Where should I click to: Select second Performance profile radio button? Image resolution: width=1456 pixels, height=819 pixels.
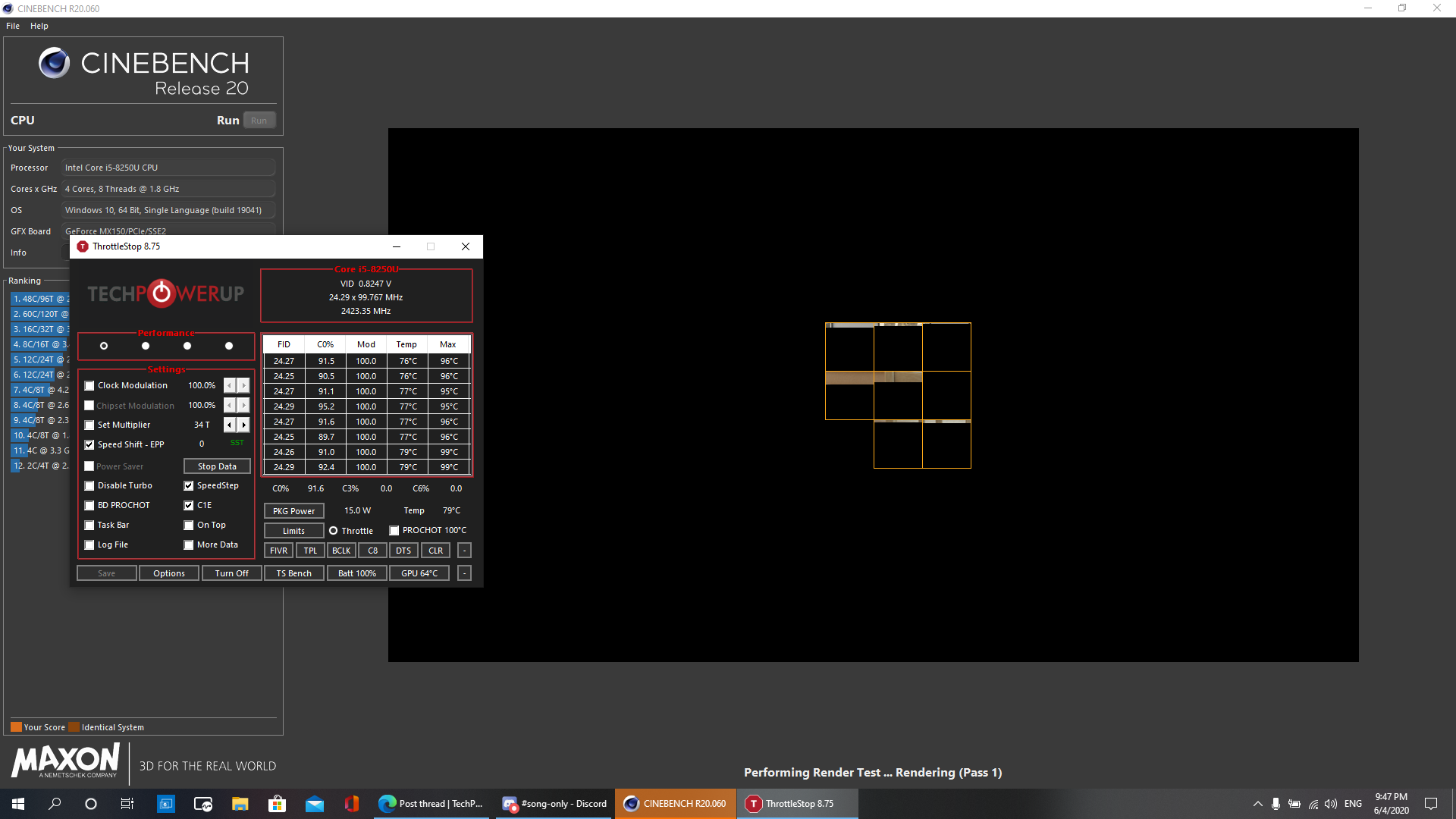146,346
